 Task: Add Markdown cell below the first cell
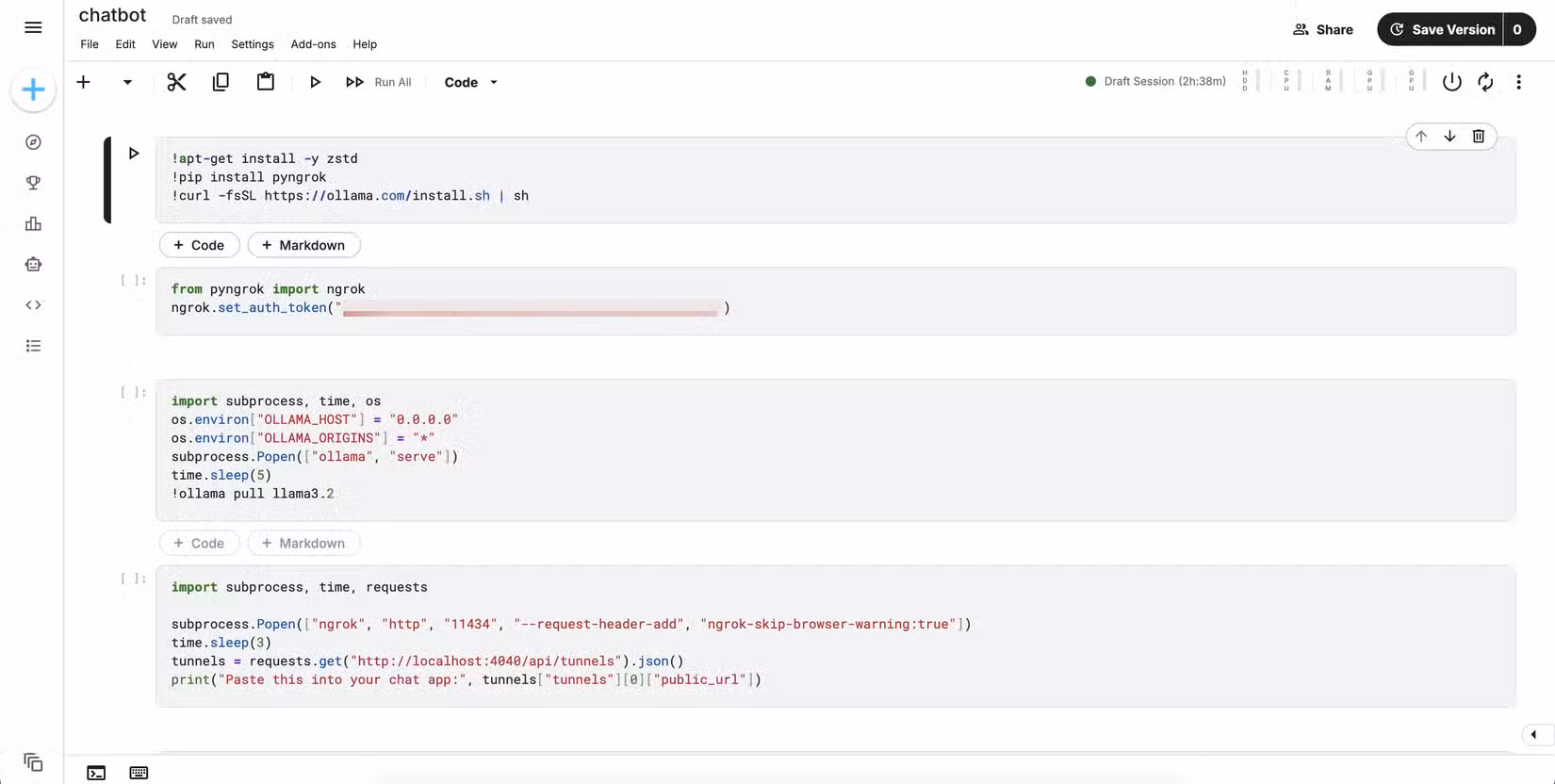pos(303,245)
